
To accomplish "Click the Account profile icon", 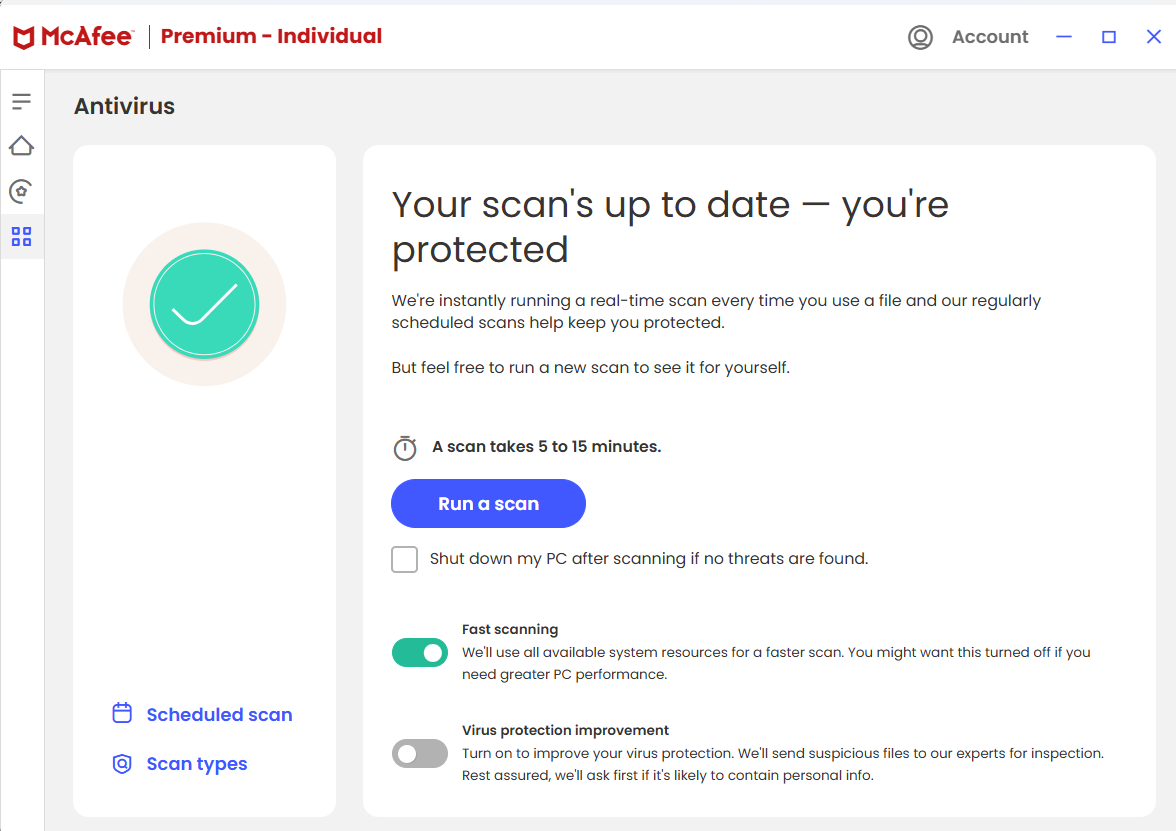I will (920, 37).
